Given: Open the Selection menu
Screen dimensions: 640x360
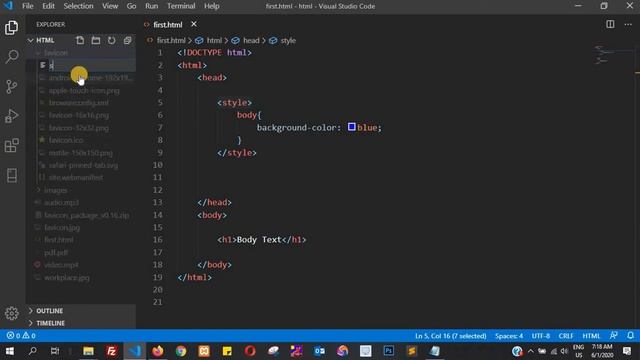Looking at the screenshot, I should [78, 6].
